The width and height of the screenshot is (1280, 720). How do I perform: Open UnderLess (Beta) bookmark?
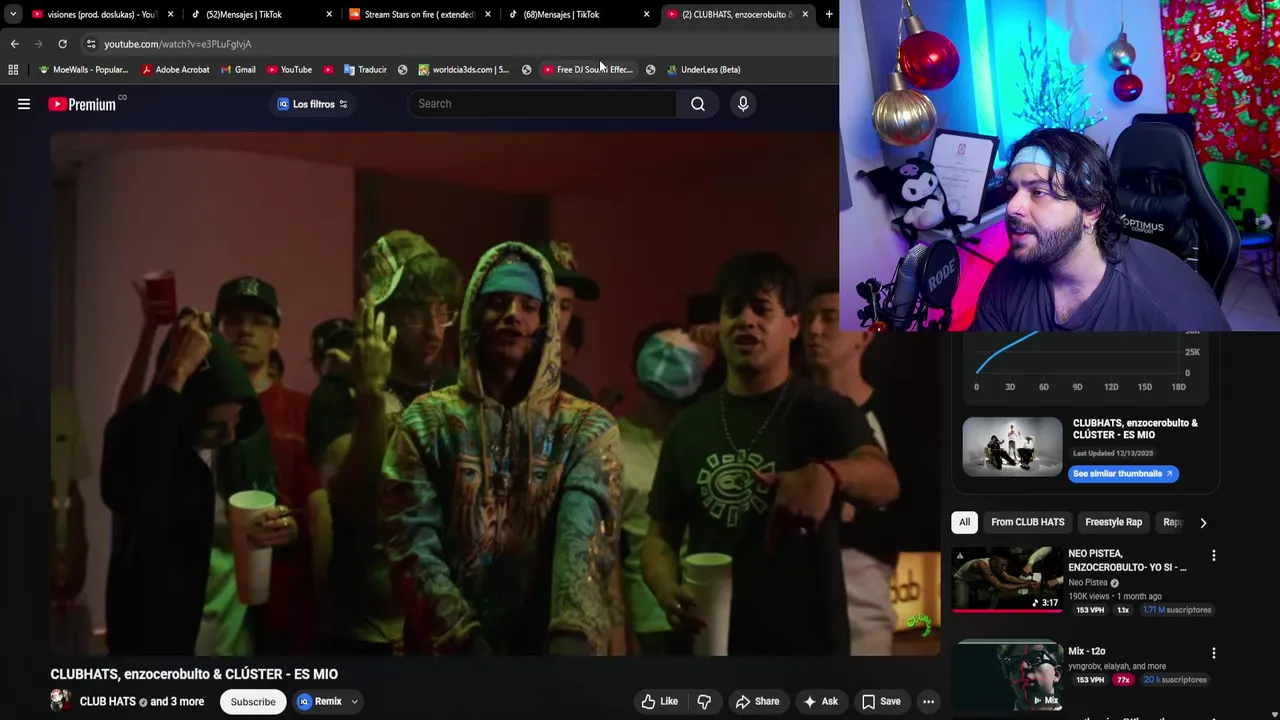click(703, 70)
